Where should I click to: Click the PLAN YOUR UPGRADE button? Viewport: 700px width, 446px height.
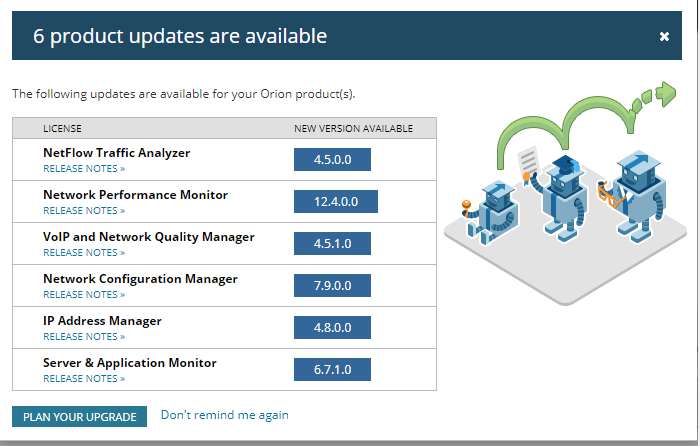coord(79,417)
